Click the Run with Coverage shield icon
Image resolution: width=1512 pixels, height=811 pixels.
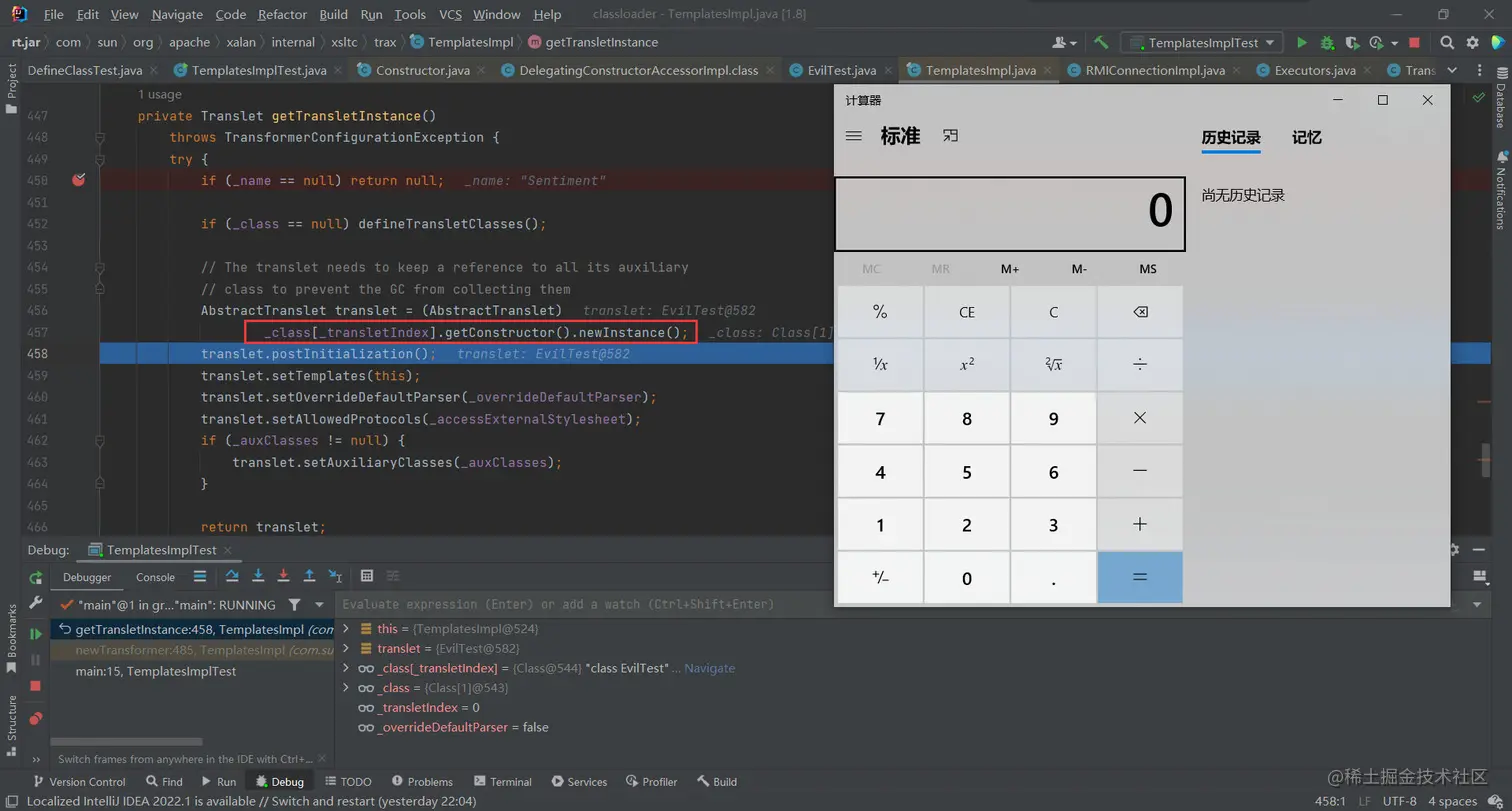1352,43
